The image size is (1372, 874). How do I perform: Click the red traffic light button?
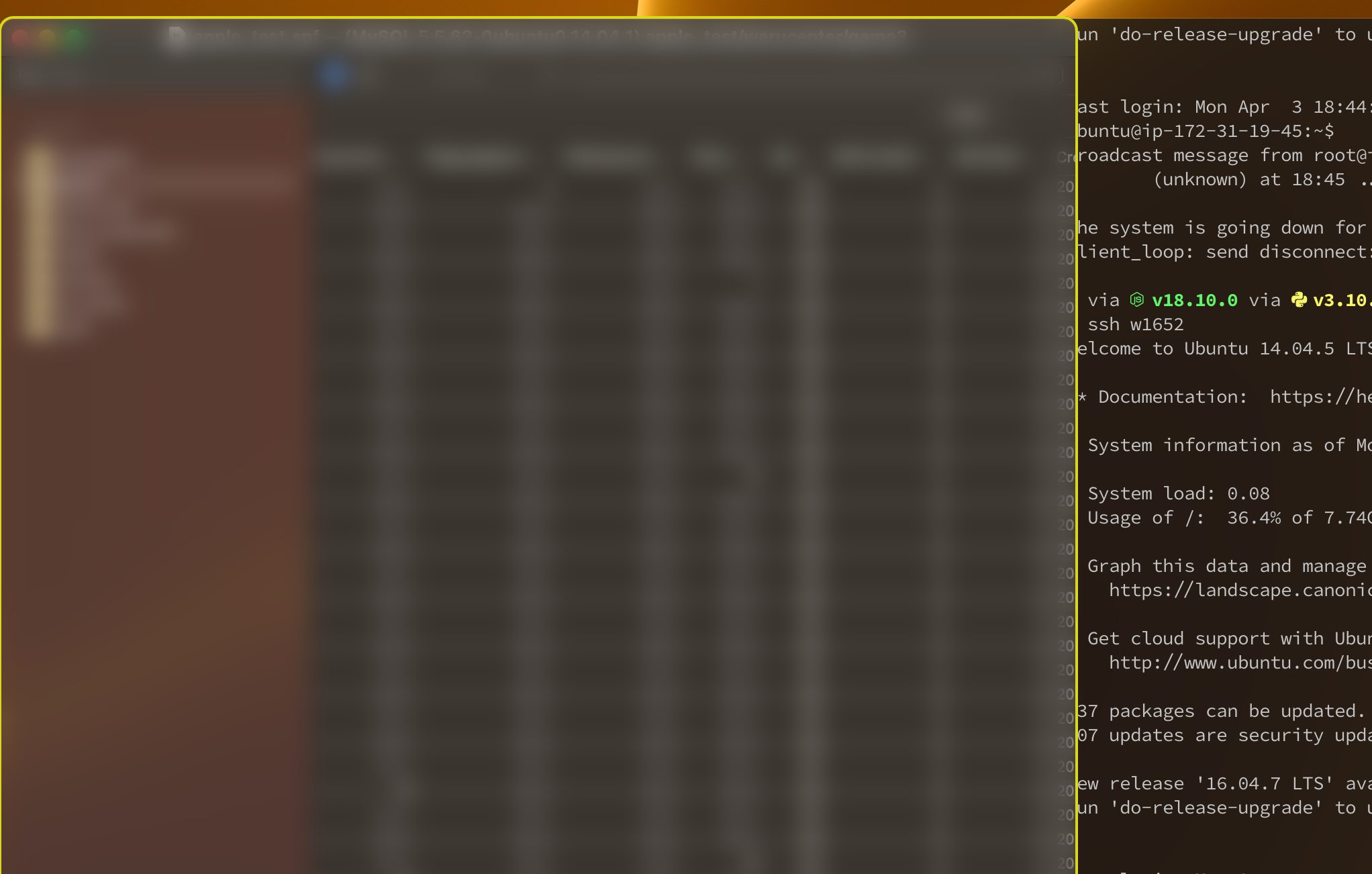[x=20, y=37]
